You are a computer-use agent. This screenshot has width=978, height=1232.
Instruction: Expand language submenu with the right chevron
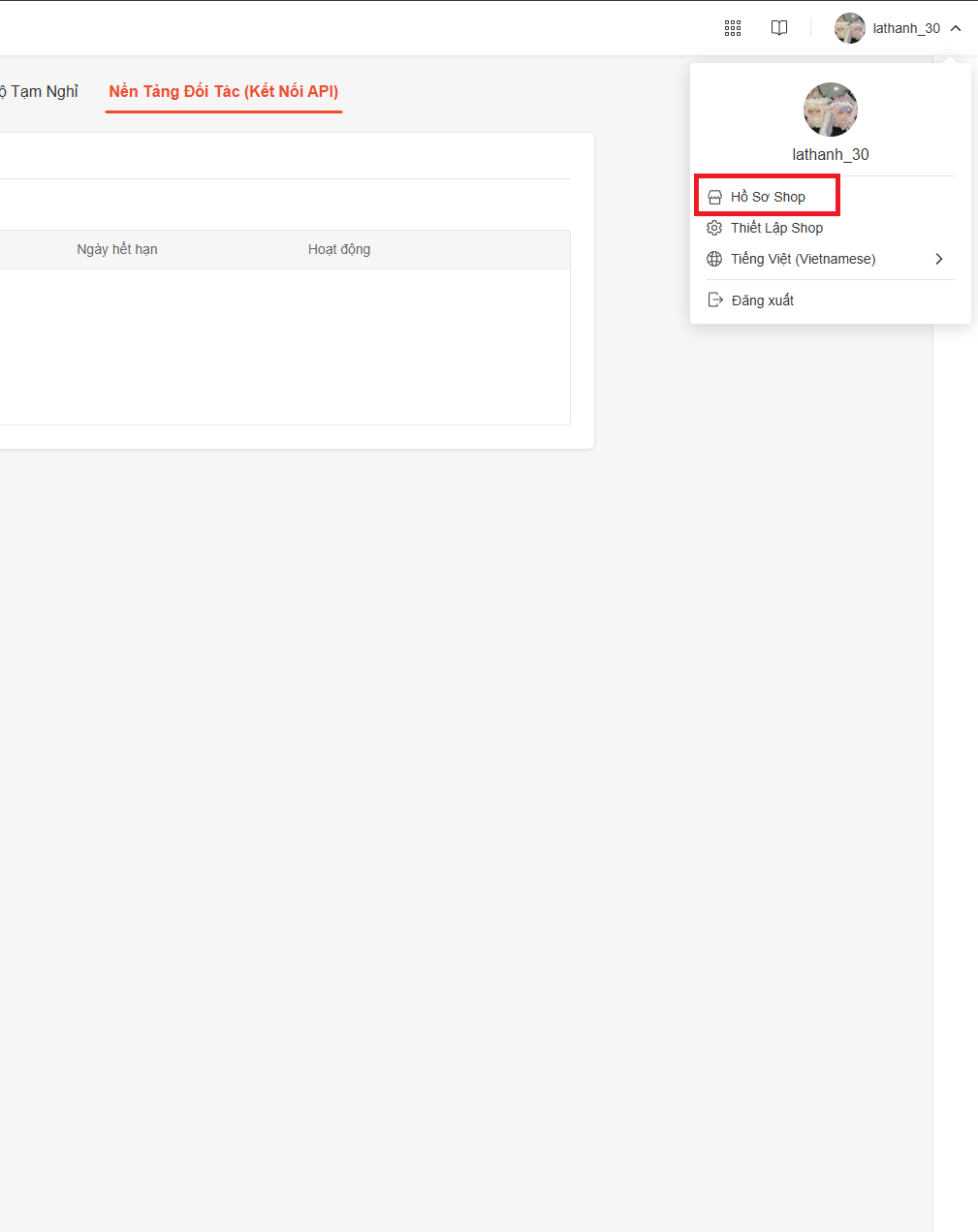click(x=938, y=259)
